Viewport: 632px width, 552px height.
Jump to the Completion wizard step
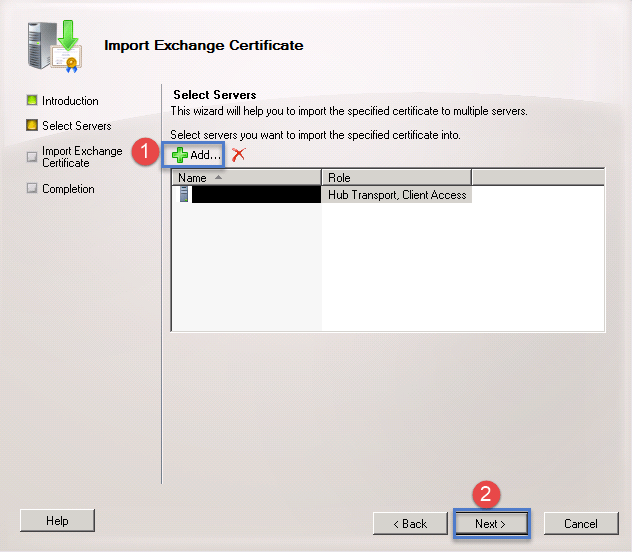68,189
